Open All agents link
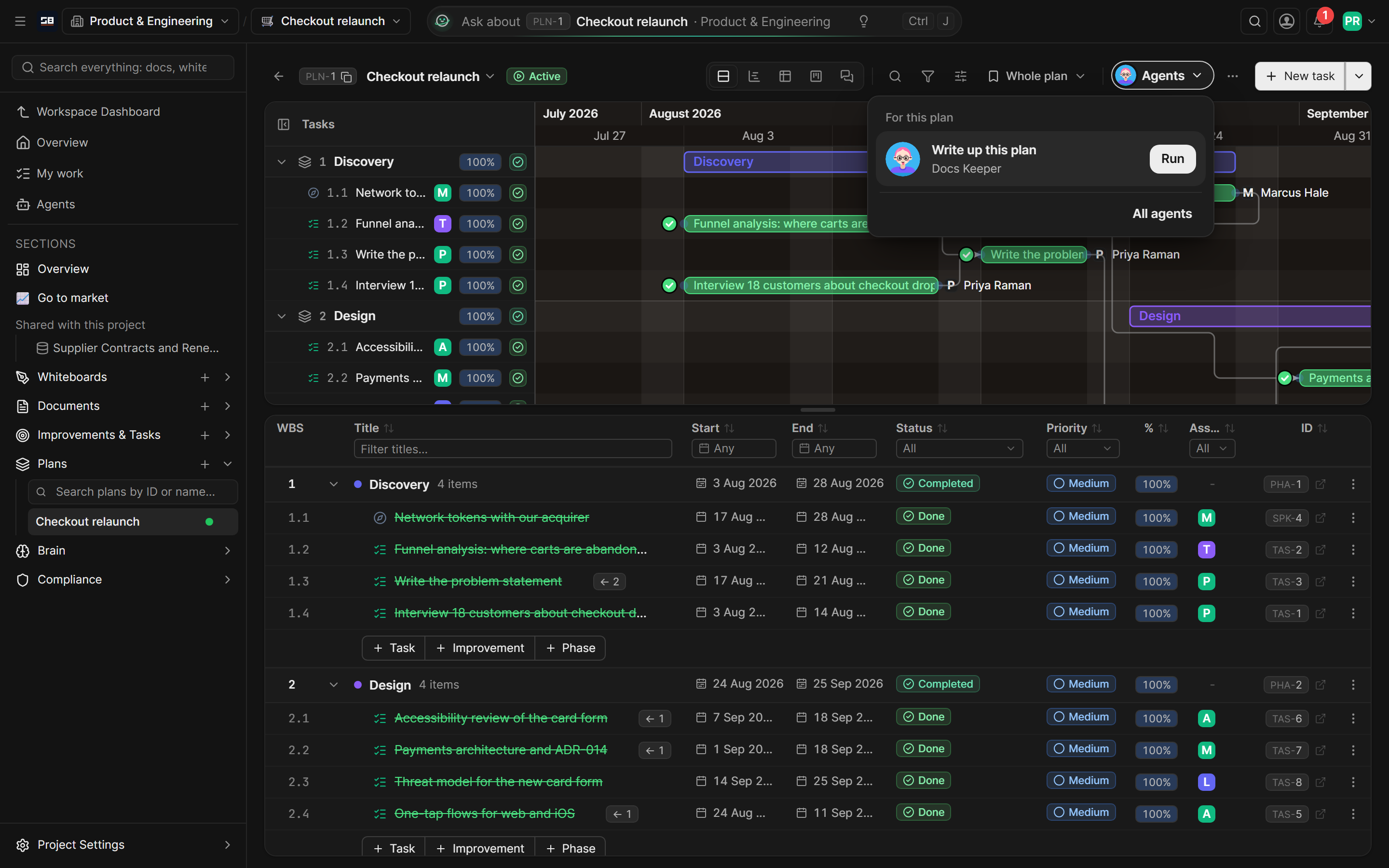 tap(1162, 214)
